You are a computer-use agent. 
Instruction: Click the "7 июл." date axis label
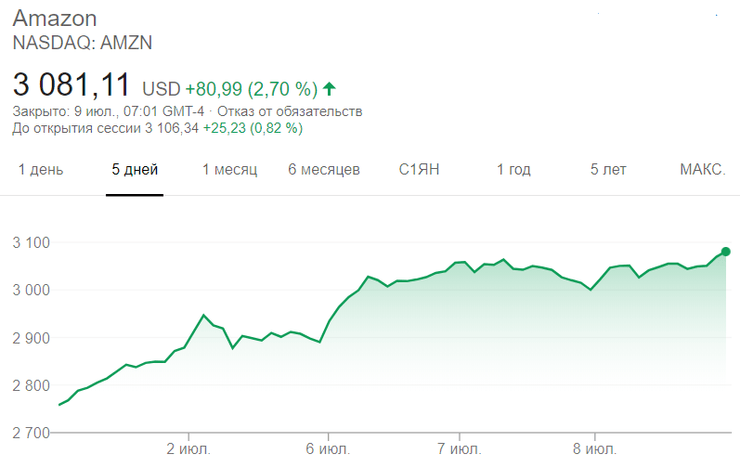click(461, 445)
